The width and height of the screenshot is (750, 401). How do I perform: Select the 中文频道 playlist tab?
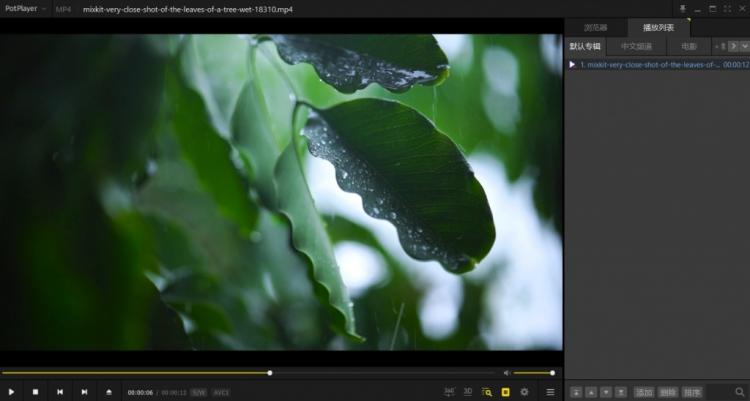[636, 46]
